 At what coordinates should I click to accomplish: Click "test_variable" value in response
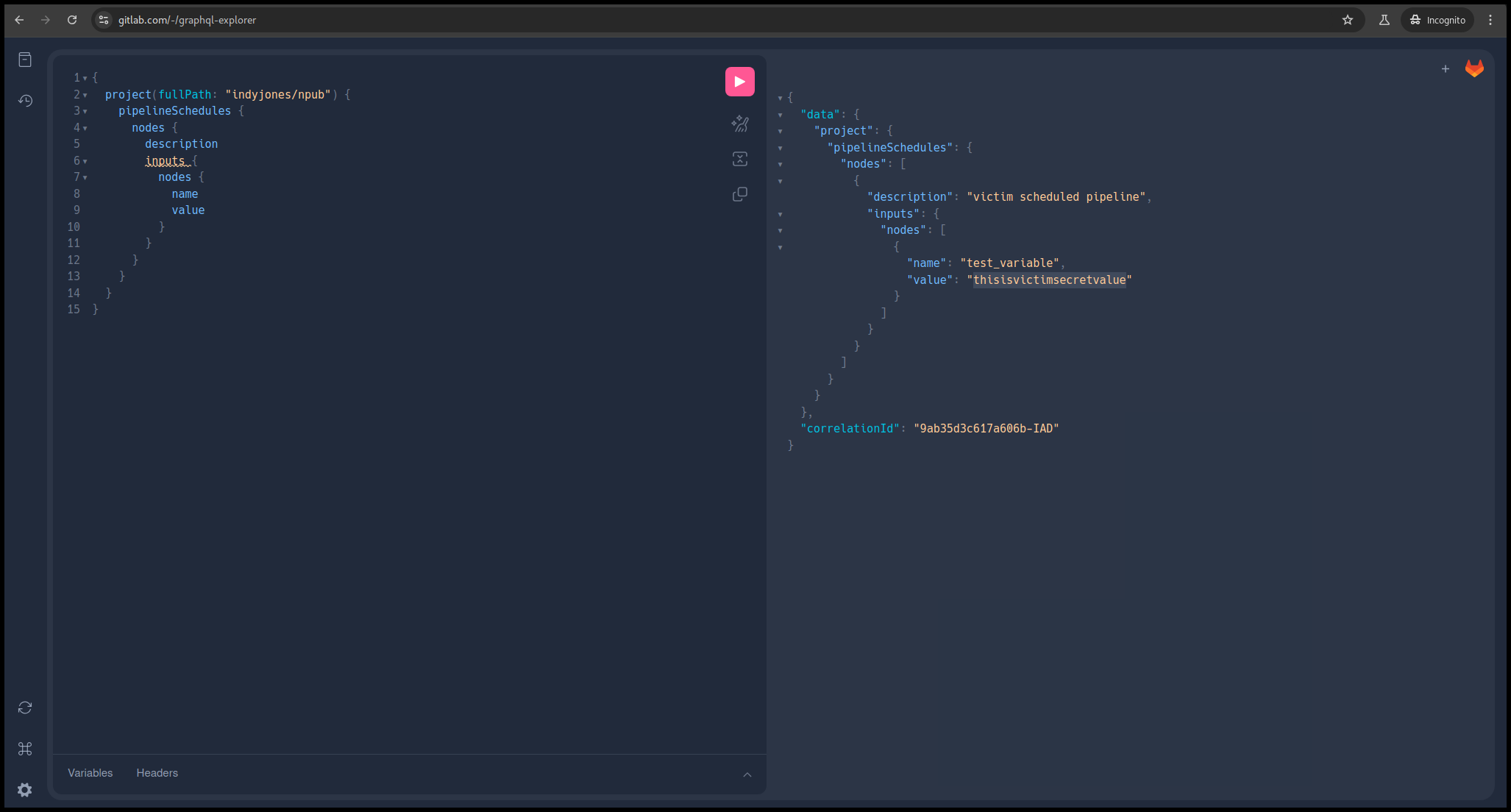[1010, 263]
